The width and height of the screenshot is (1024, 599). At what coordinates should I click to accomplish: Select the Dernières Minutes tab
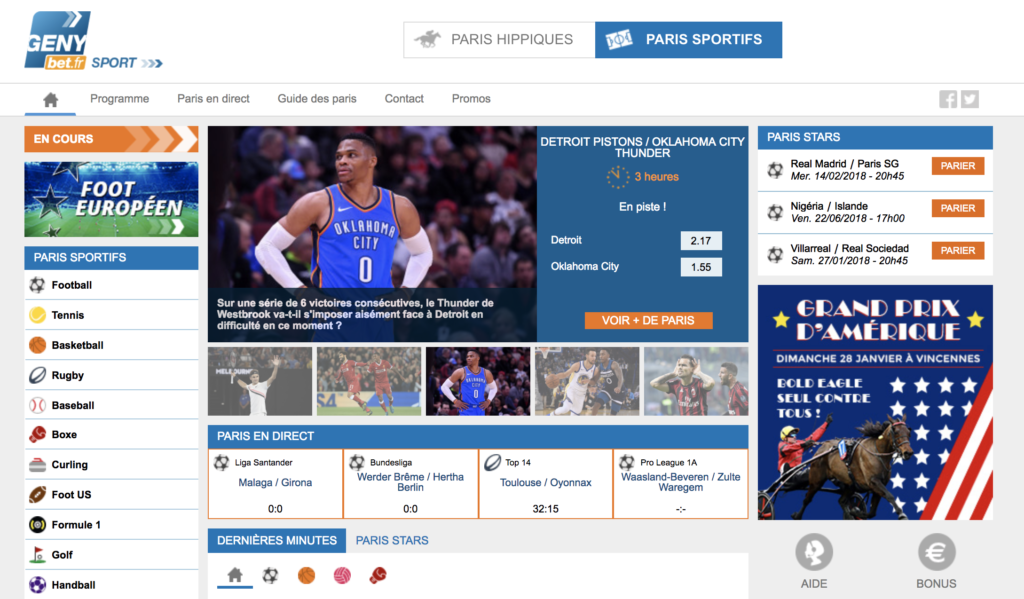click(x=277, y=540)
